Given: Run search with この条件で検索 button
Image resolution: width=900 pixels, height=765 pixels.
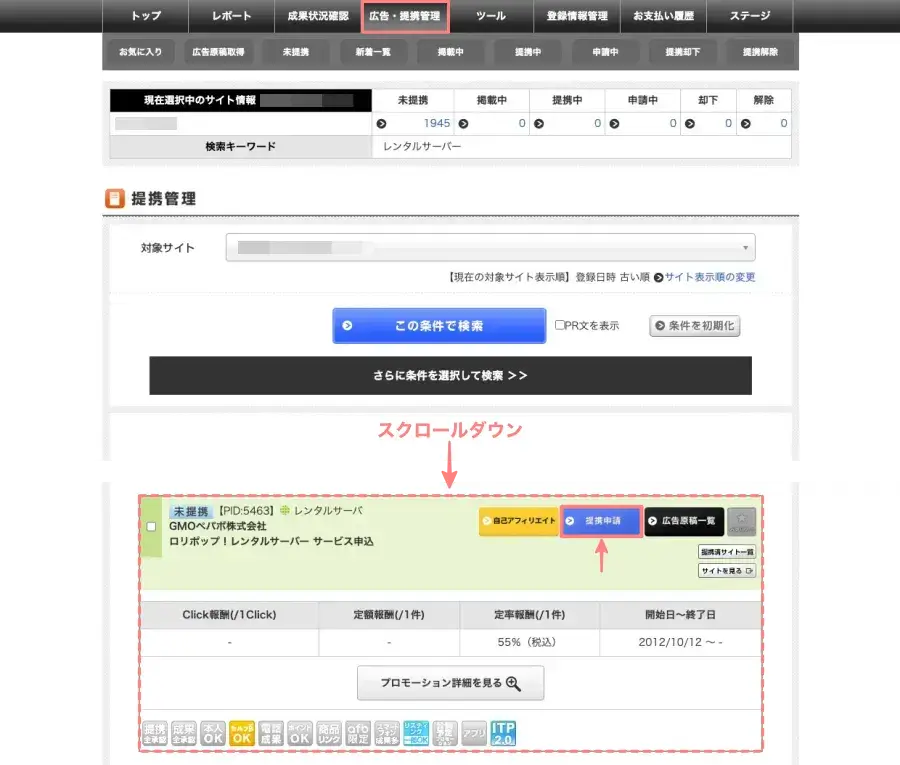Looking at the screenshot, I should pos(439,325).
